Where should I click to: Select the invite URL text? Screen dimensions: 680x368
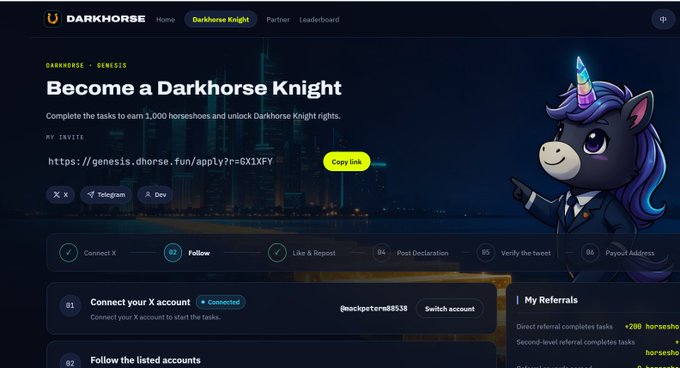click(x=160, y=162)
